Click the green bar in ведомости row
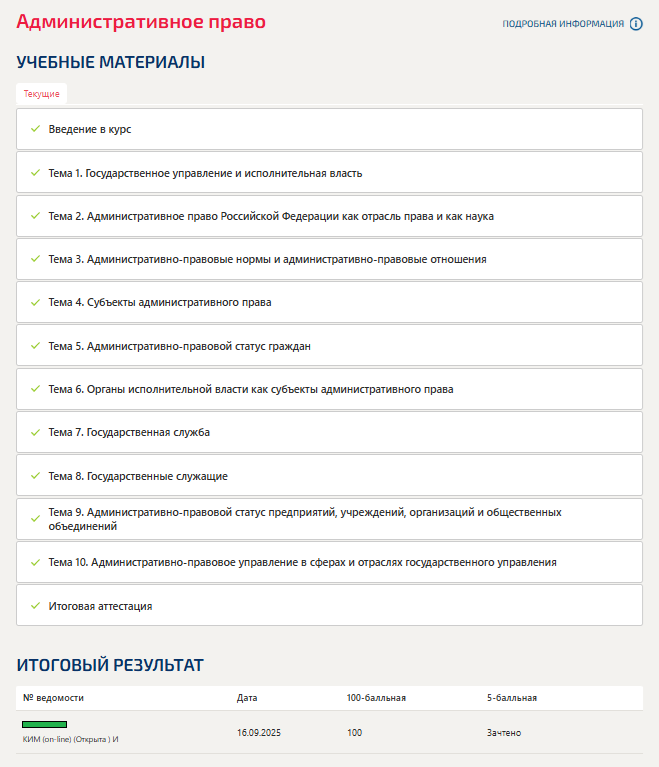 point(44,723)
